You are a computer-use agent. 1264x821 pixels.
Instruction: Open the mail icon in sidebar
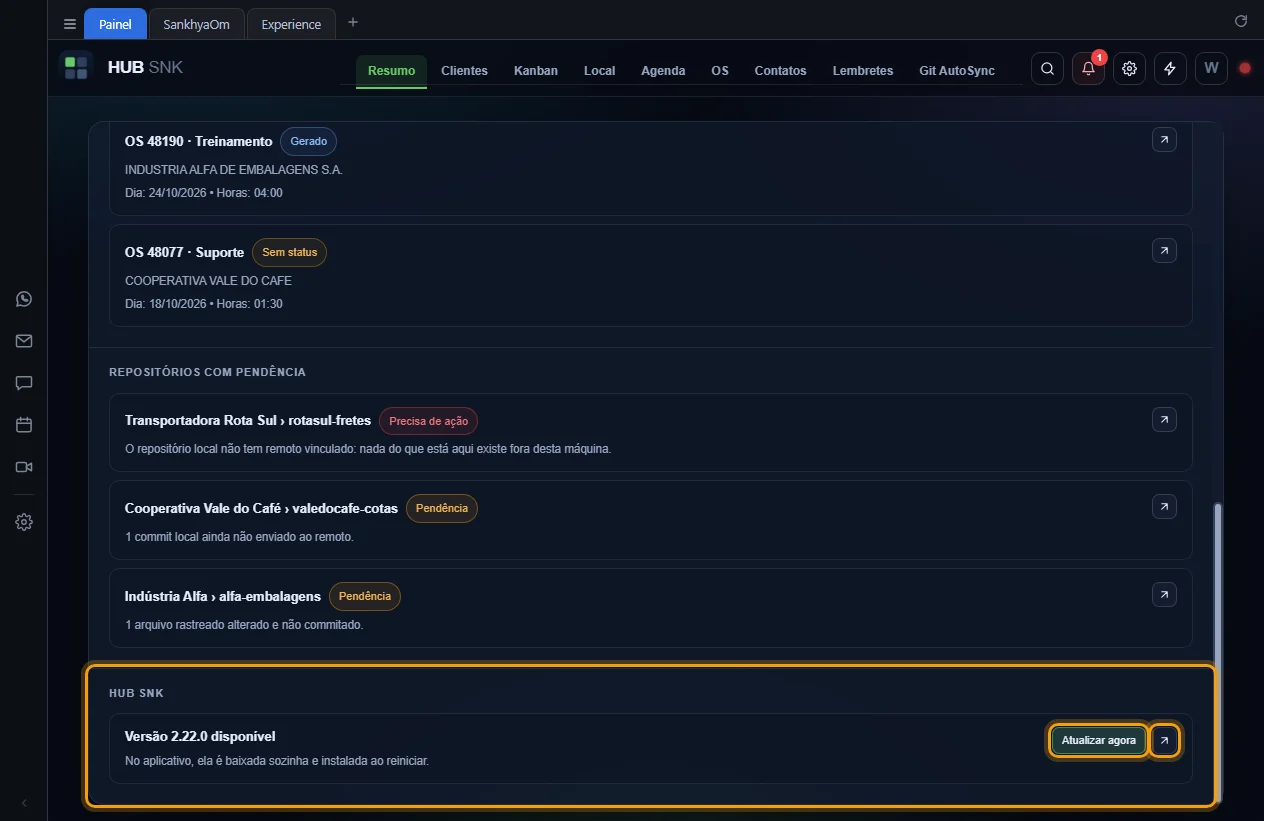pos(24,341)
